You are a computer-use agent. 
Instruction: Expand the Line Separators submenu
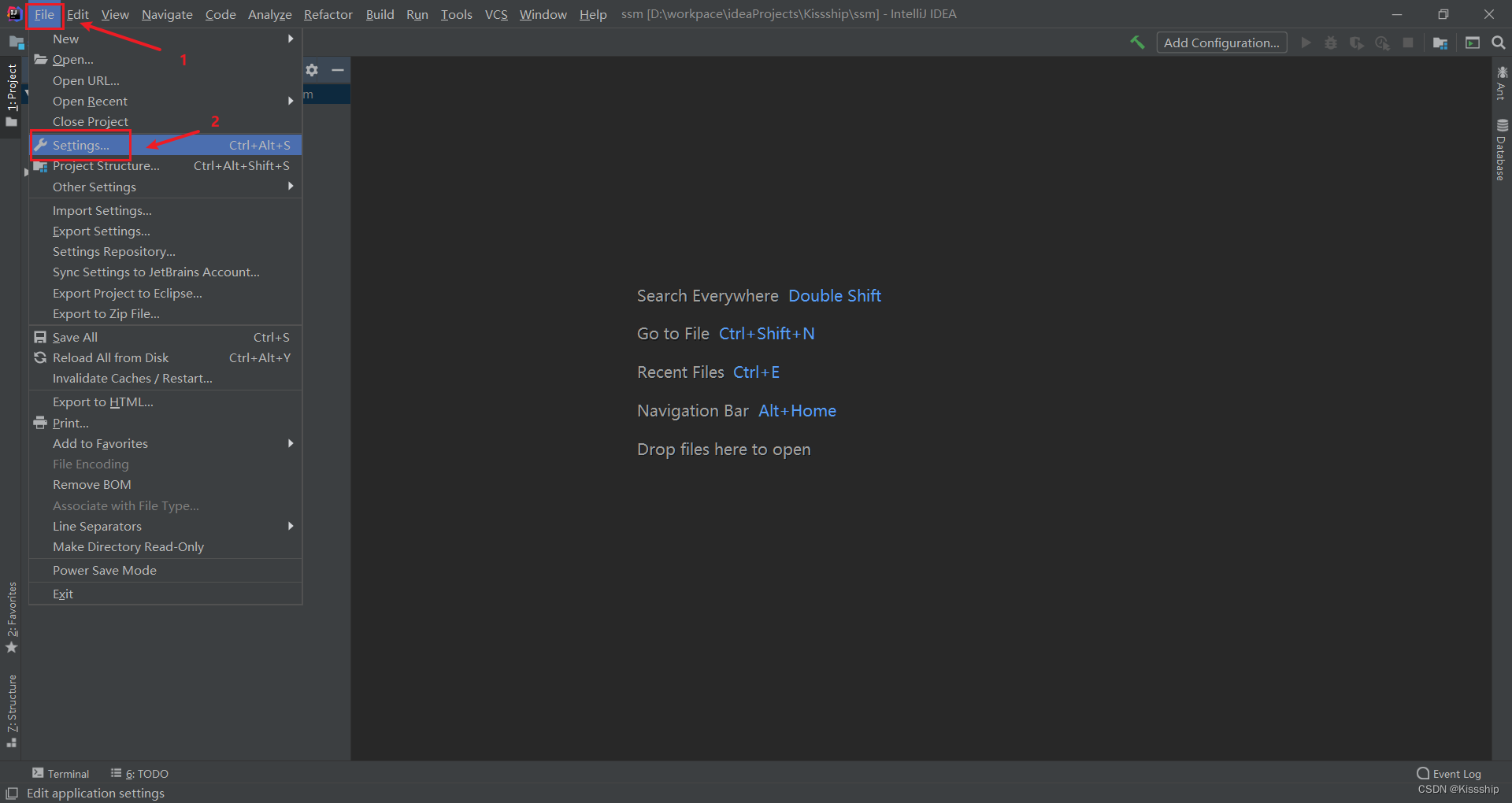[165, 526]
